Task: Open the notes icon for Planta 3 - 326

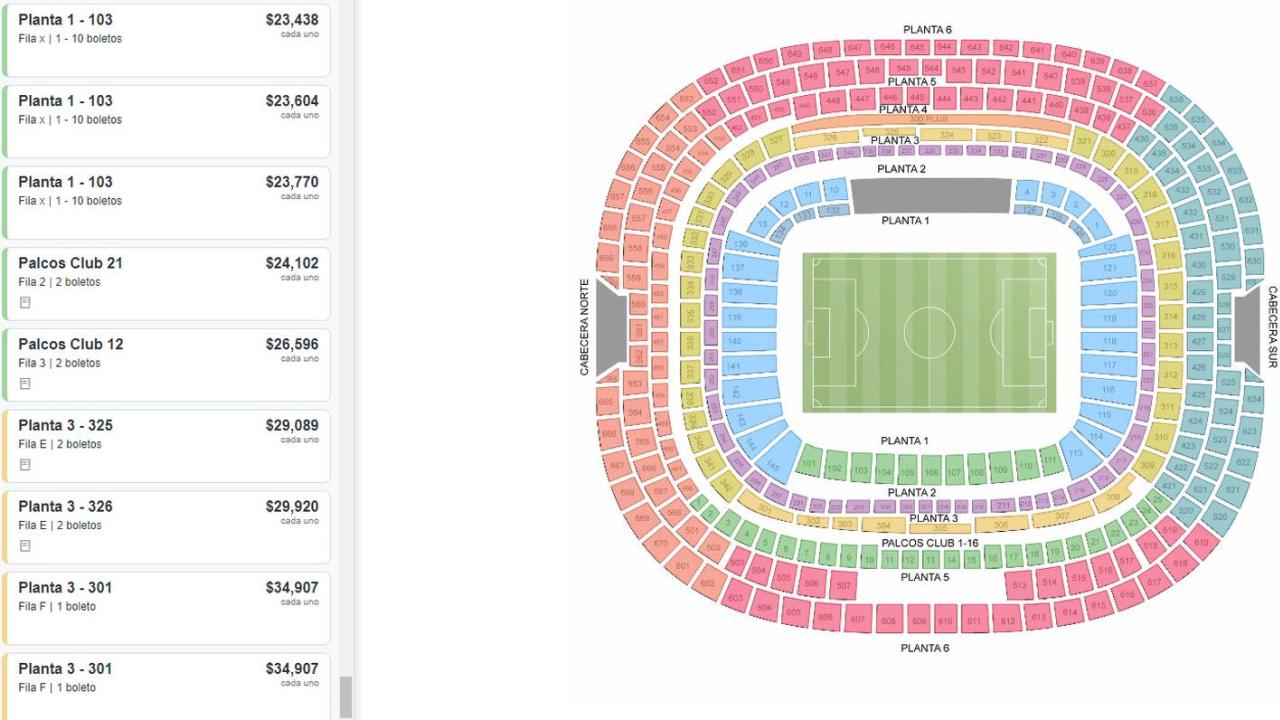Action: (x=25, y=545)
